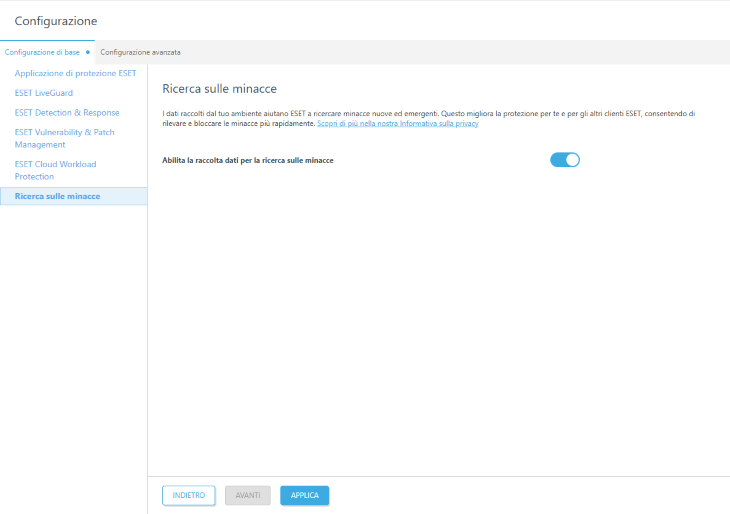
Task: Select ESET Cloud Workload Protection
Action: (55, 170)
